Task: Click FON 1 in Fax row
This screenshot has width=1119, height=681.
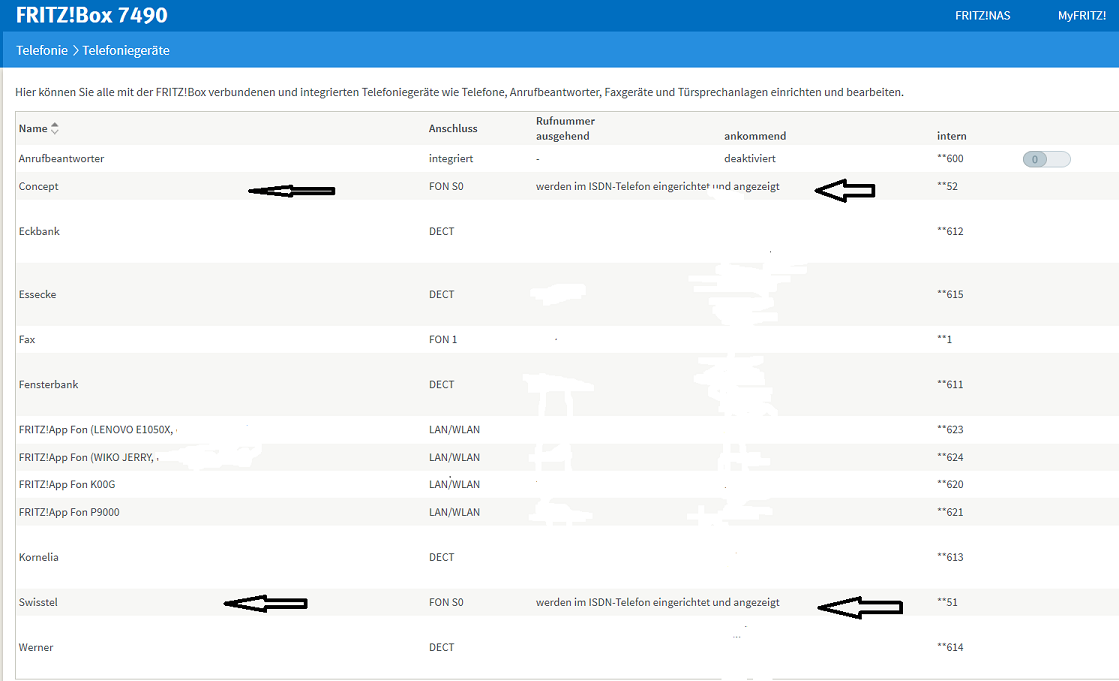Action: click(x=443, y=339)
